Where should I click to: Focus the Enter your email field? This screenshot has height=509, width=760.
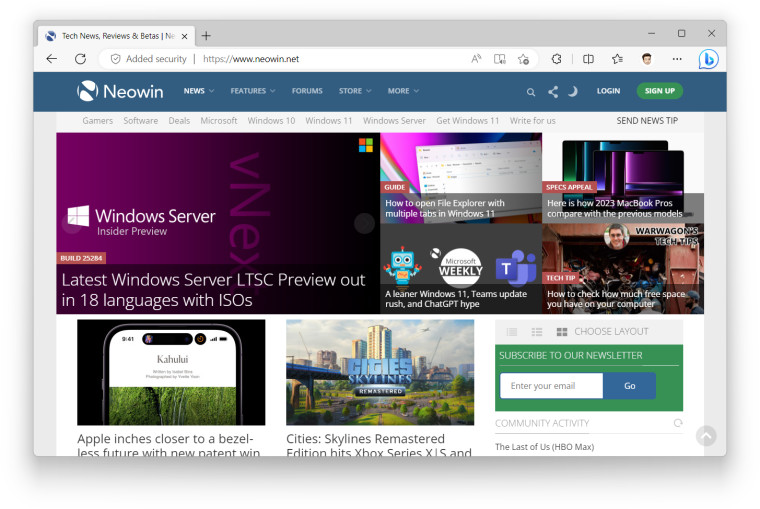(x=552, y=386)
